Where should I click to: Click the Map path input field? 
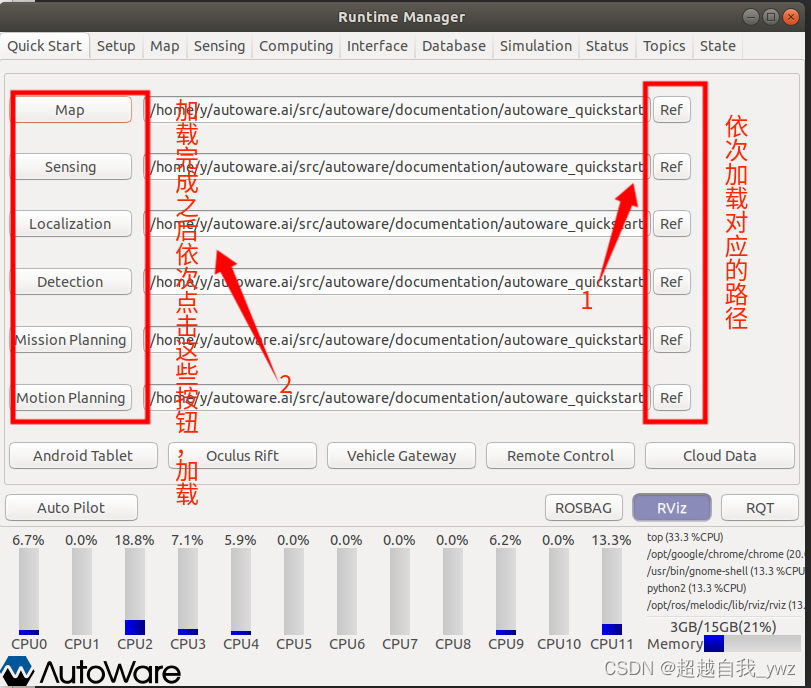coord(396,110)
